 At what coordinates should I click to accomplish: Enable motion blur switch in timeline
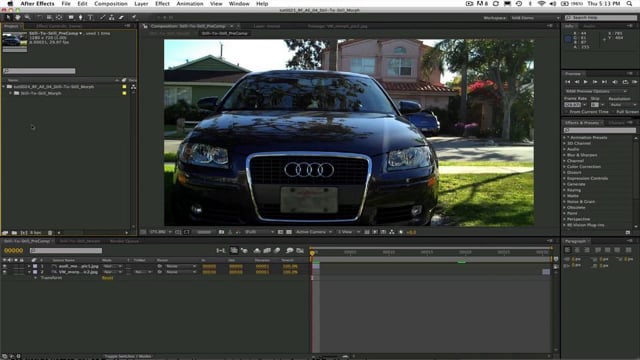coord(277,250)
